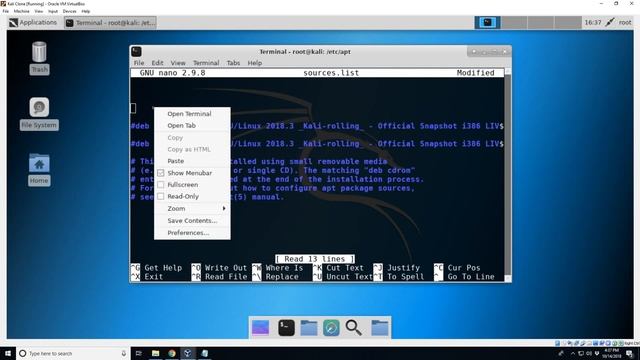The height and width of the screenshot is (360, 640).
Task: Toggle the Show Menubar checkbox
Action: tap(161, 173)
